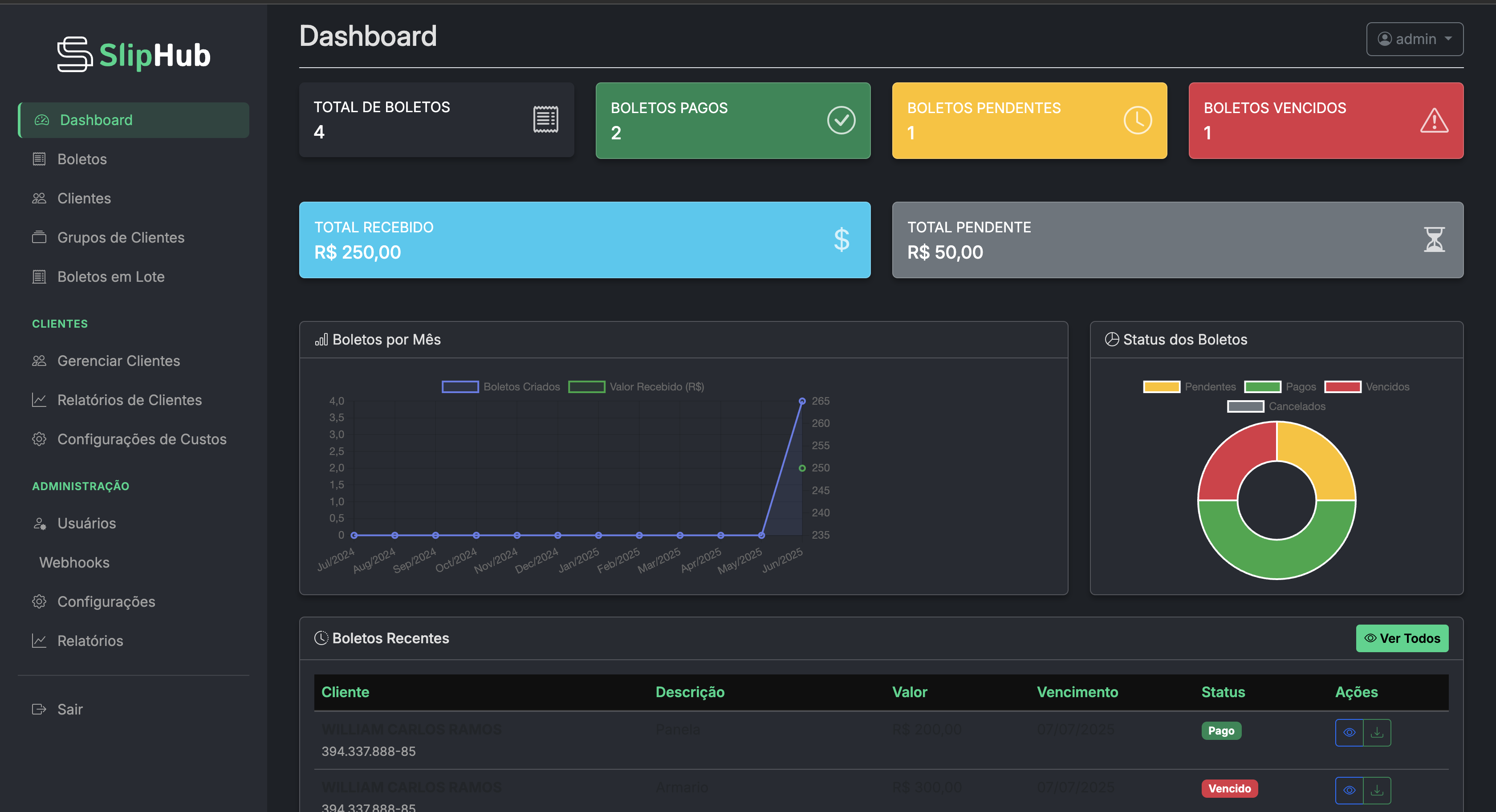View the Vencido boleto with eye icon
Viewport: 1496px width, 812px height.
click(1349, 789)
